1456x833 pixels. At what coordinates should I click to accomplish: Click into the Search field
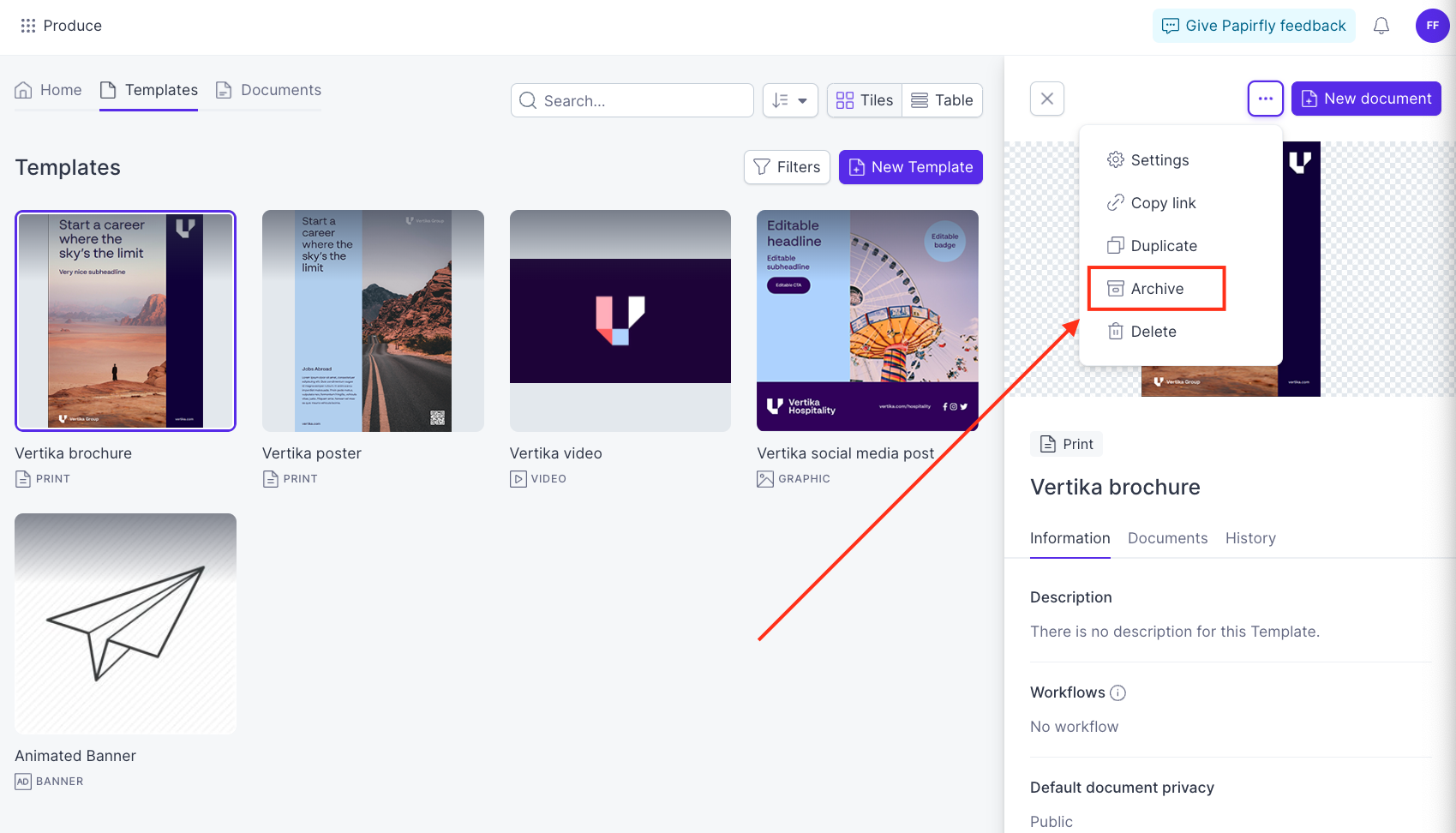point(632,100)
